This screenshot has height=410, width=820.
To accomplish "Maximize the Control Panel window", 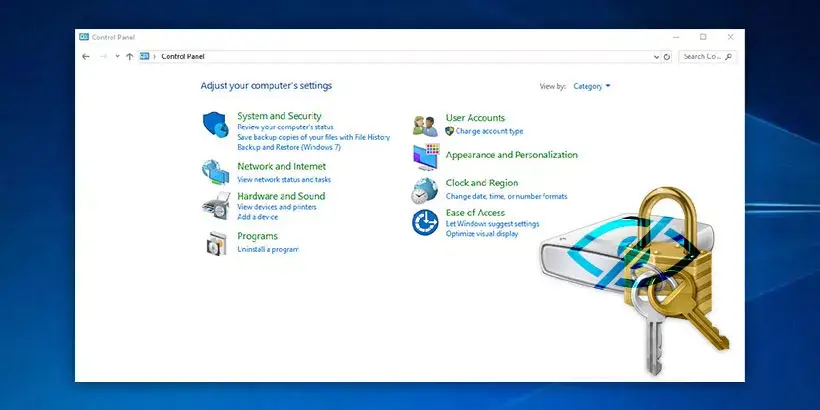I will [x=703, y=37].
